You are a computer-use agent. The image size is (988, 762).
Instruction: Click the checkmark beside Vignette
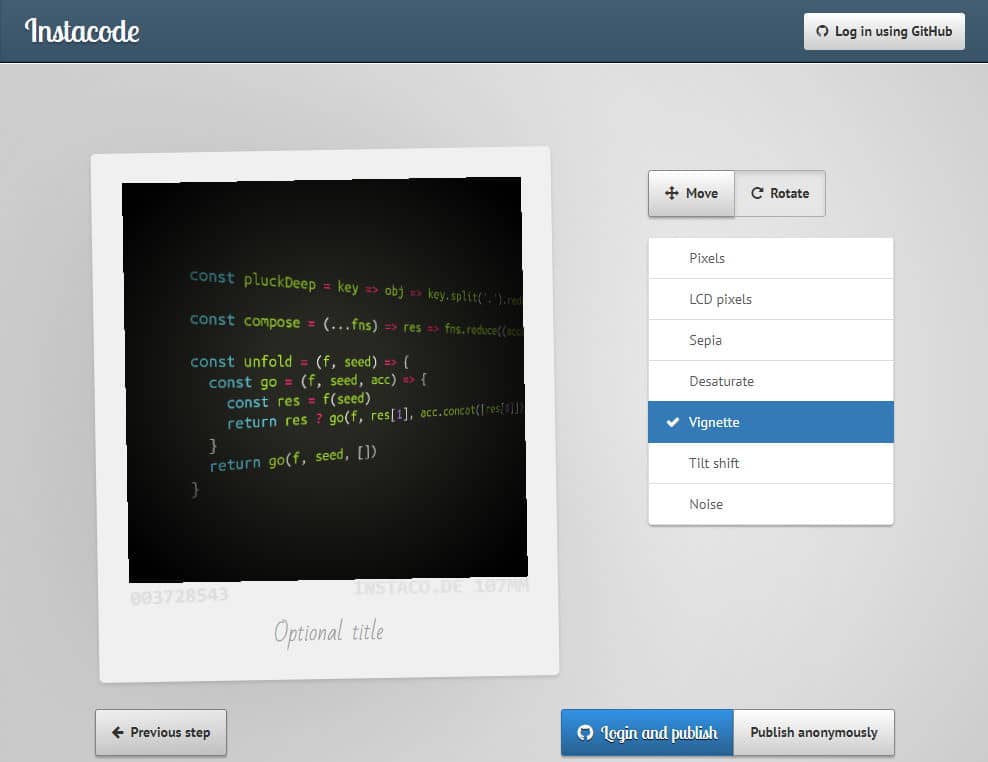(673, 422)
